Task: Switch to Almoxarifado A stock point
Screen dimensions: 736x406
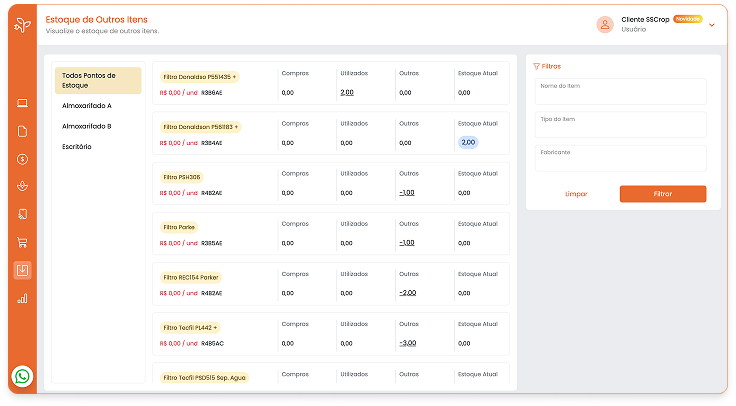Action: tap(87, 105)
